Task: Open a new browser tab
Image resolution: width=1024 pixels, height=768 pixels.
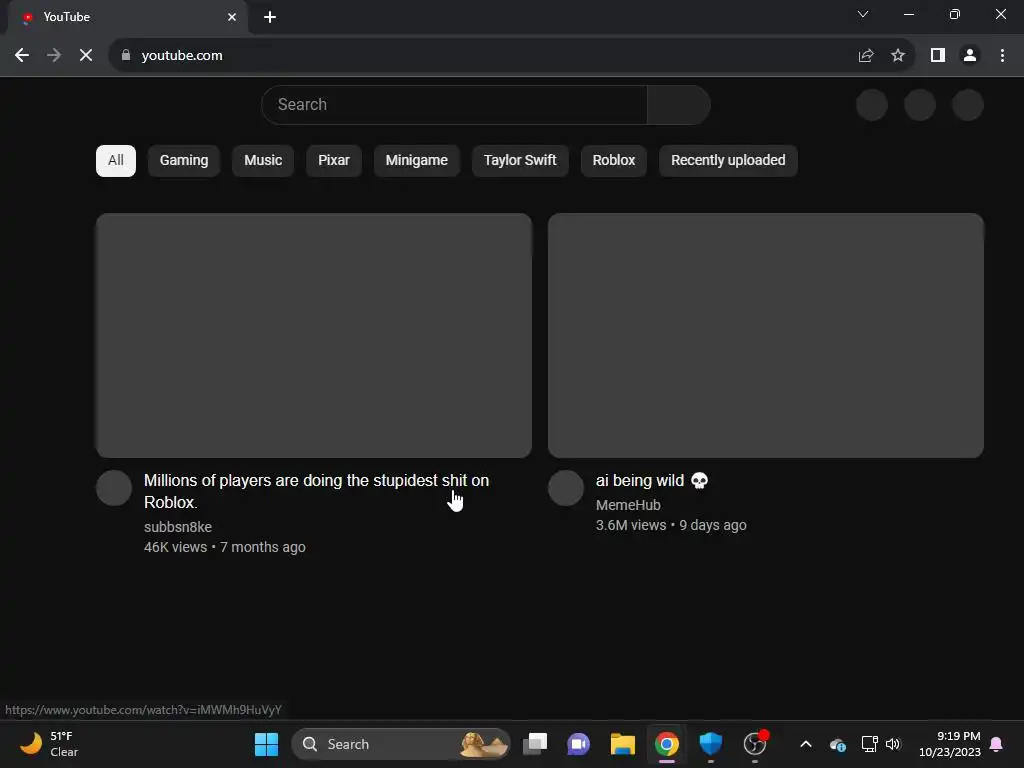Action: (270, 17)
